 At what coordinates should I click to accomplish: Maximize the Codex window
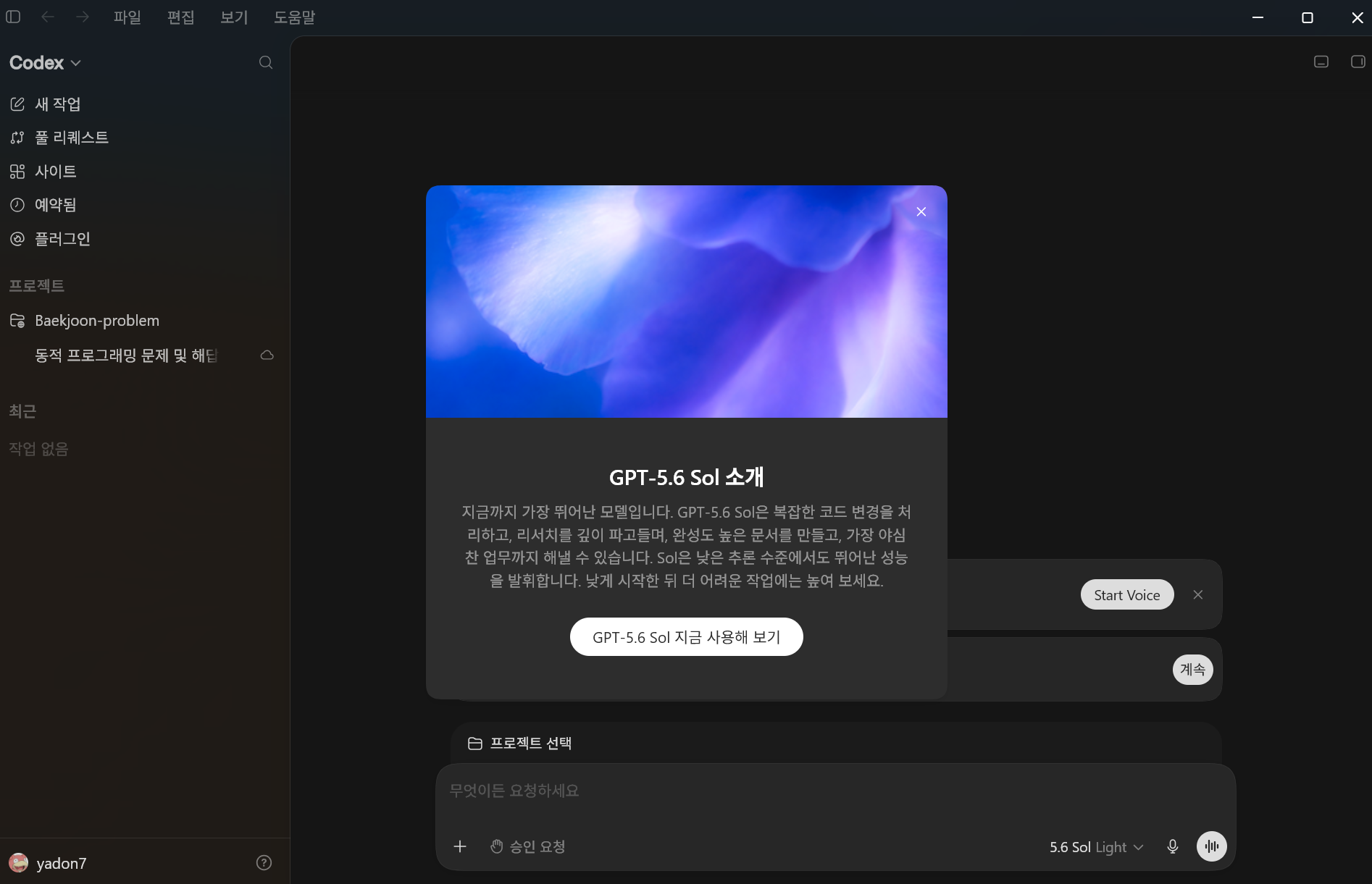pyautogui.click(x=1308, y=17)
